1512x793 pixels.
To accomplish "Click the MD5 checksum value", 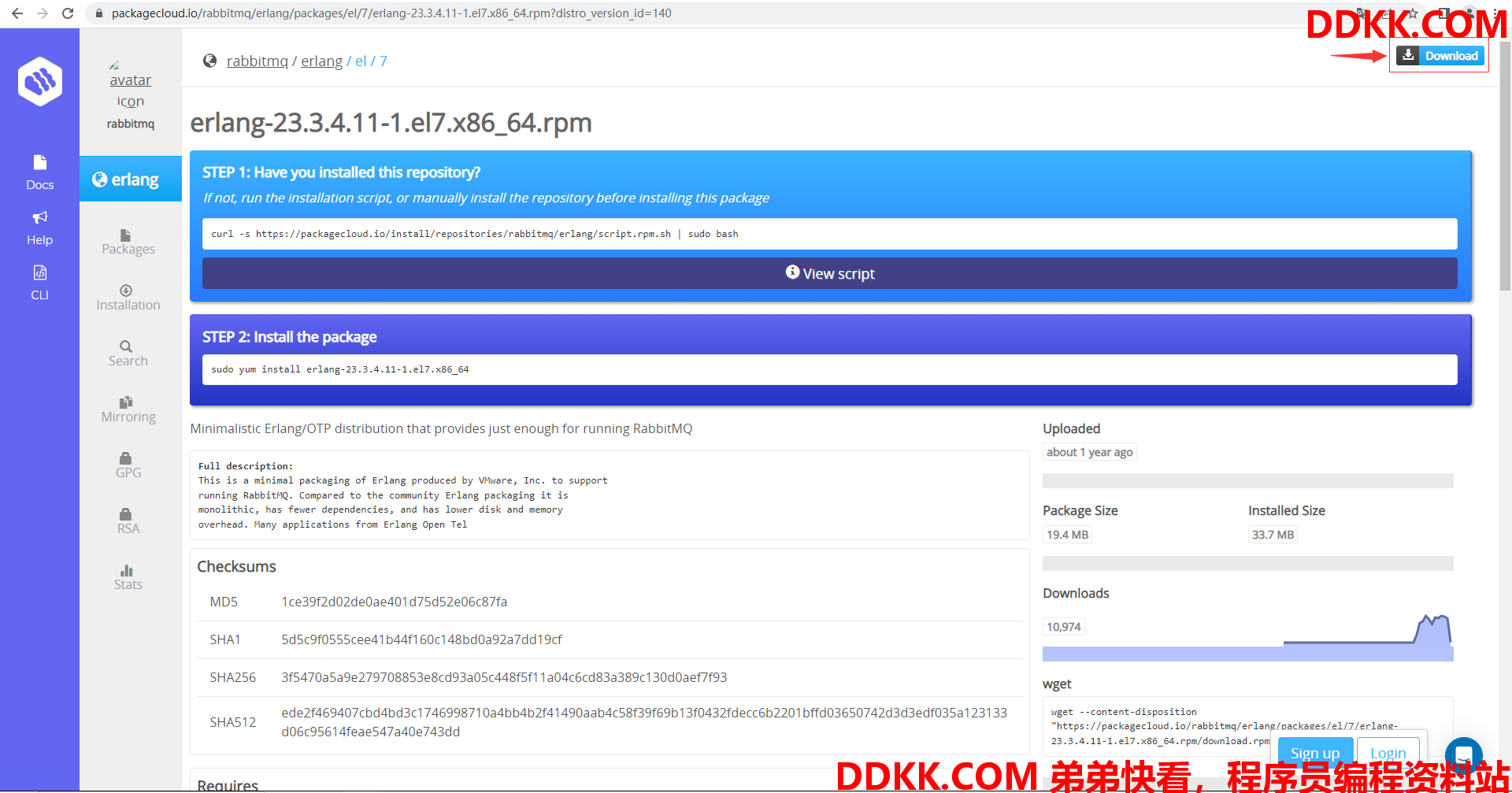I will click(394, 602).
